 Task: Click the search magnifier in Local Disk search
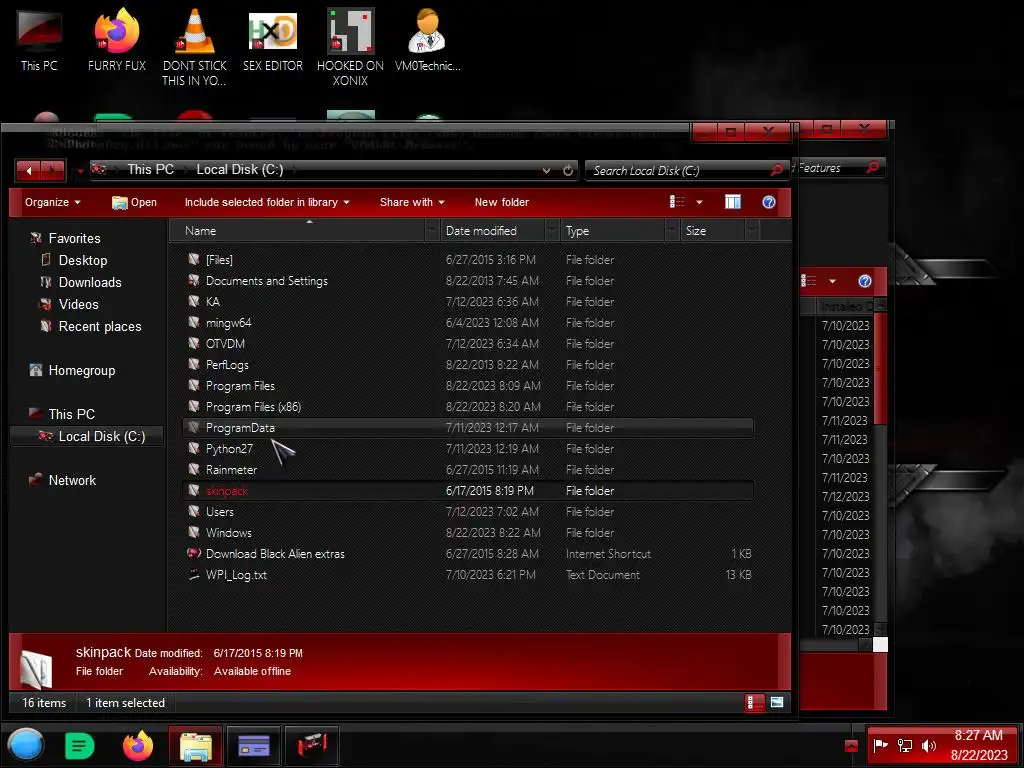(x=776, y=170)
